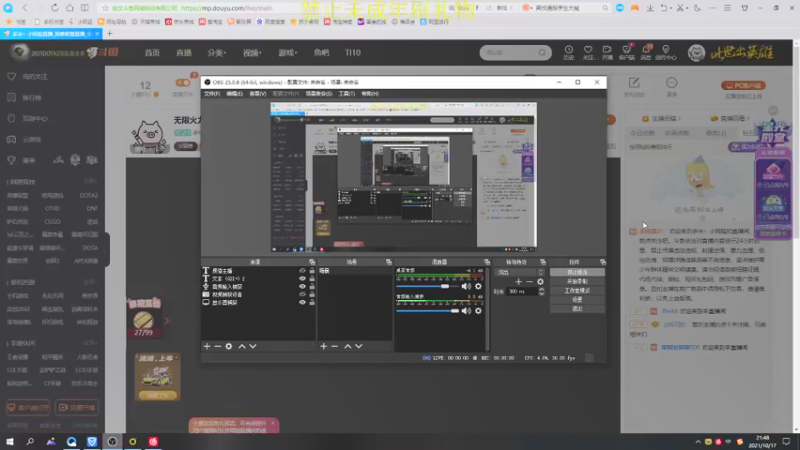Open scene transition type dropdown in OBS

point(520,272)
